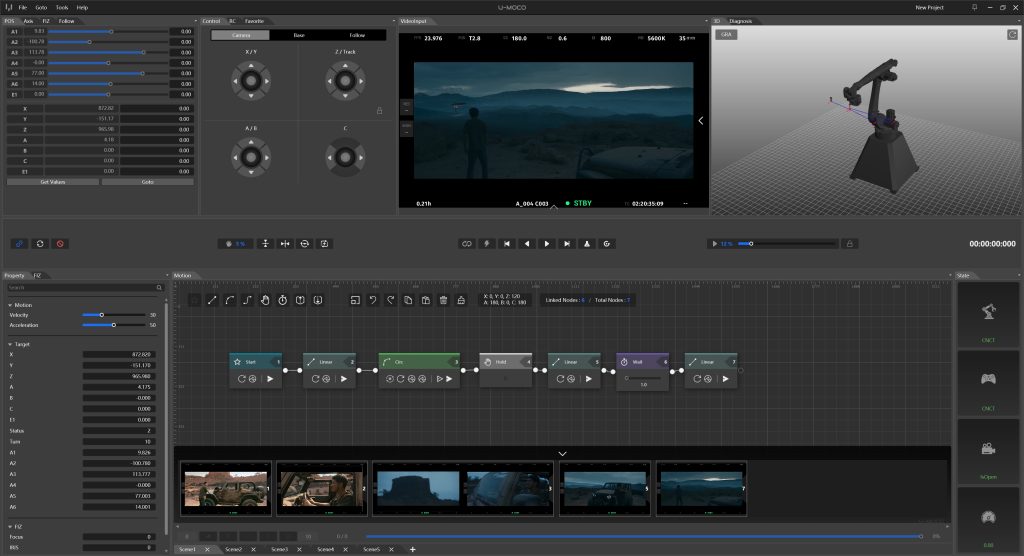
Task: Switch to the Scene3 tab
Action: point(279,549)
